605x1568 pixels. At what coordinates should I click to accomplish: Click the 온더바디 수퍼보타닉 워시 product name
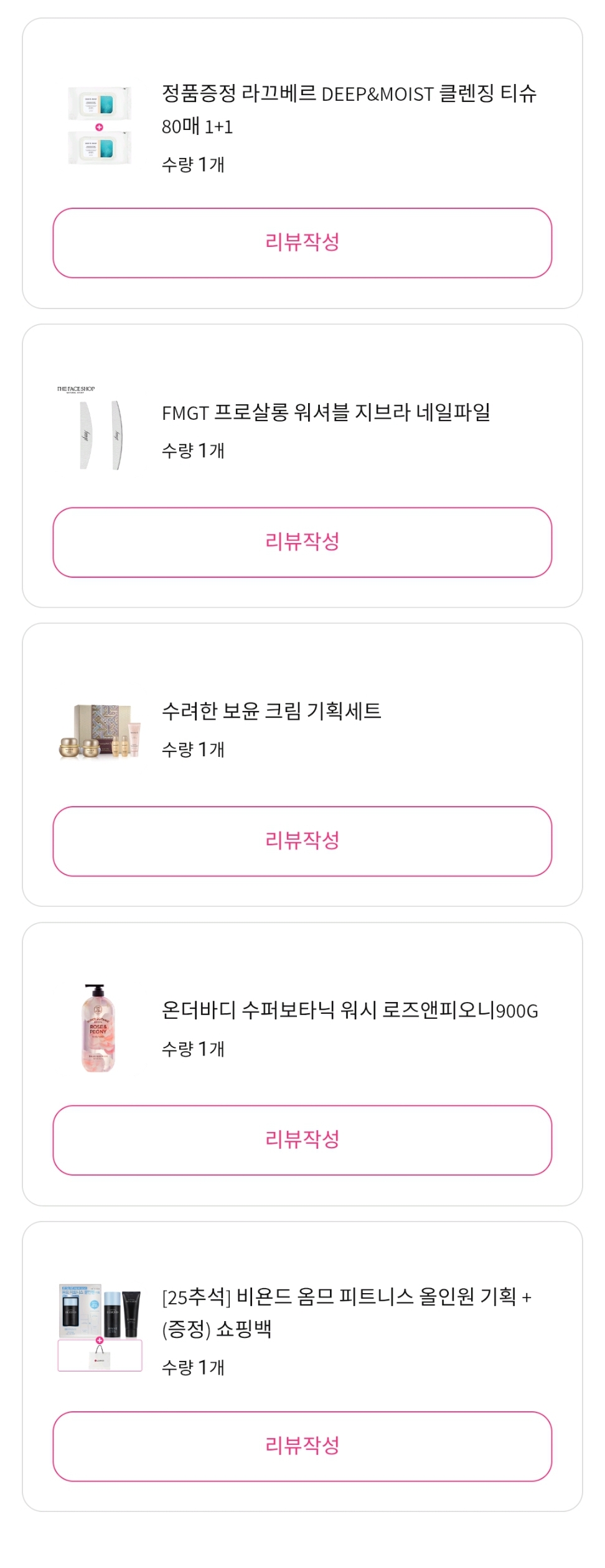[350, 1010]
